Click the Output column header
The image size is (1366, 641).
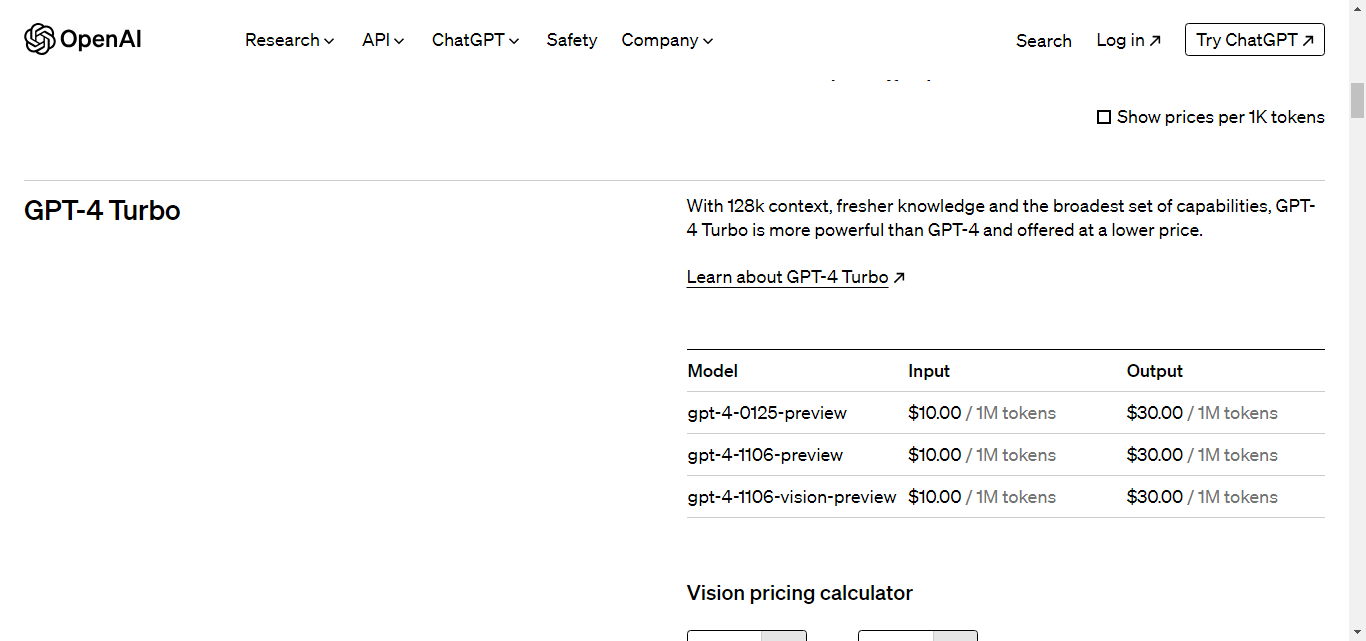pos(1154,371)
